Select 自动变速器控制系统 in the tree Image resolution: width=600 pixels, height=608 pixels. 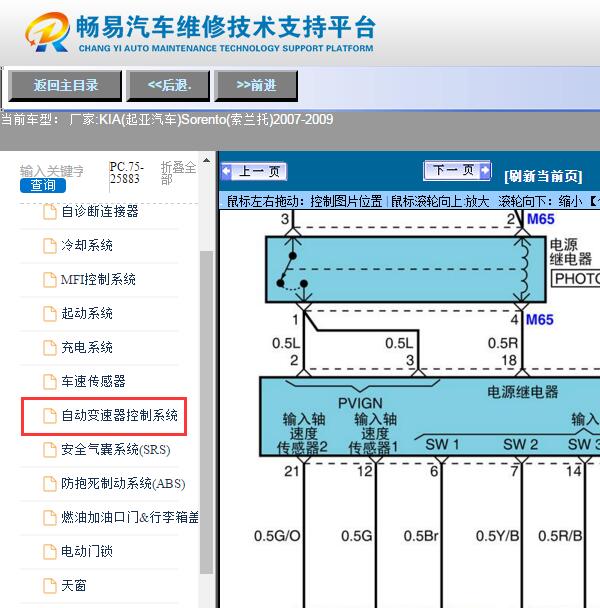point(119,415)
